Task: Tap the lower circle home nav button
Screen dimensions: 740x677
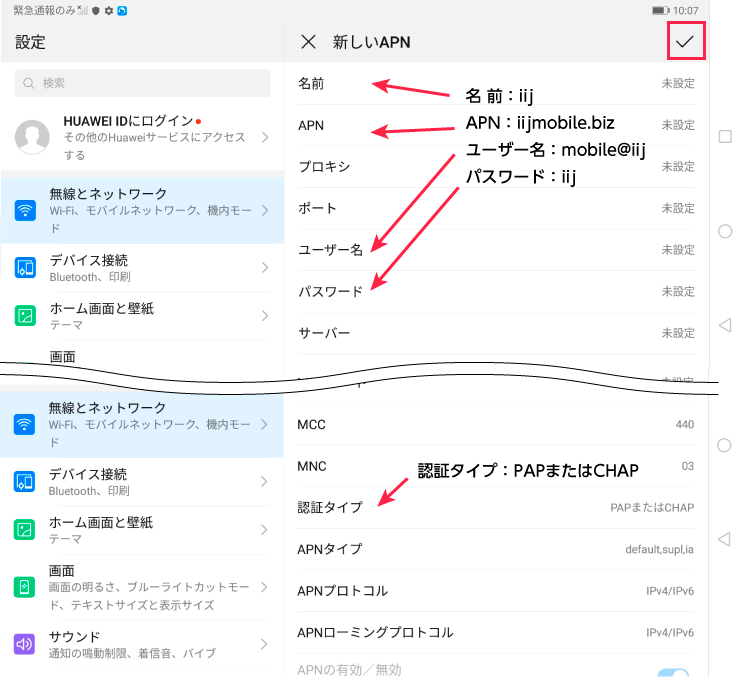Action: [x=724, y=445]
